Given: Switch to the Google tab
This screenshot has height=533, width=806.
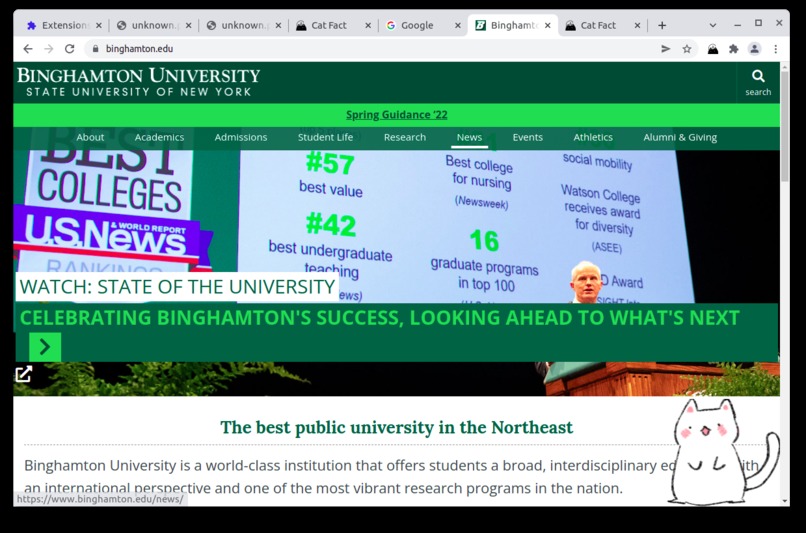Looking at the screenshot, I should (x=417, y=25).
